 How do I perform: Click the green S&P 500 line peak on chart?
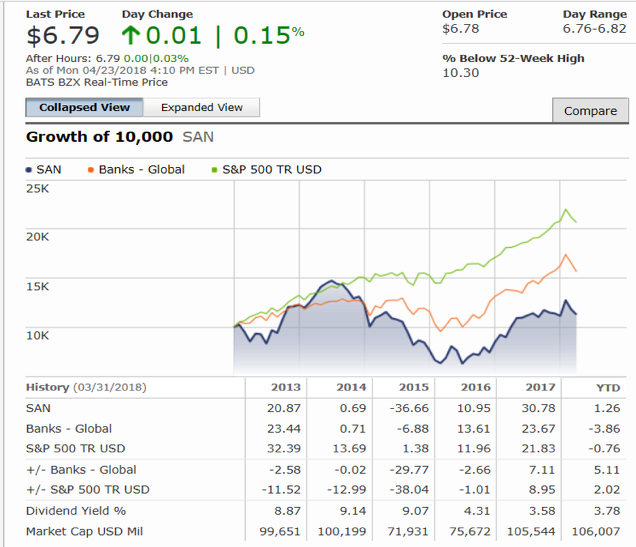(566, 210)
